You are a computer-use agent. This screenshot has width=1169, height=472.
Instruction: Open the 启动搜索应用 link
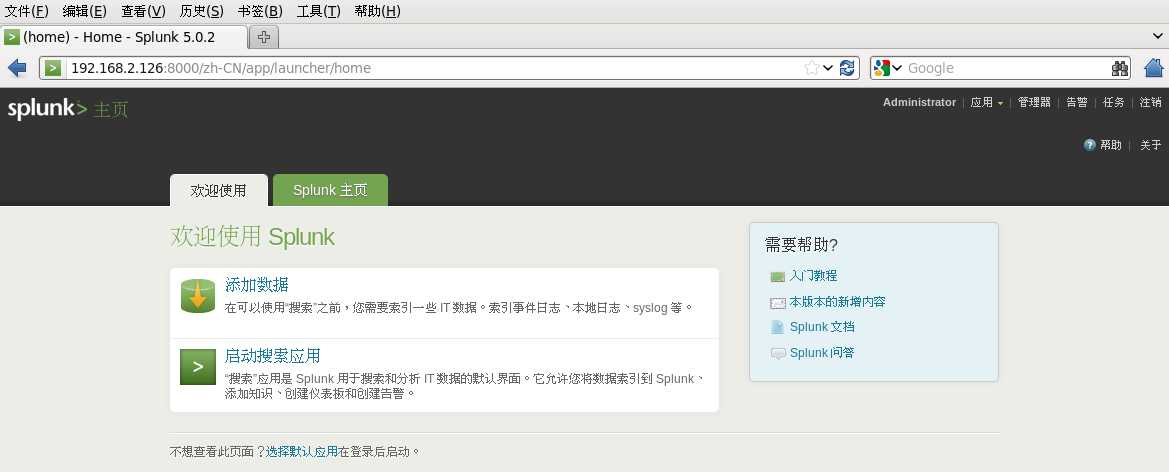pyautogui.click(x=272, y=356)
